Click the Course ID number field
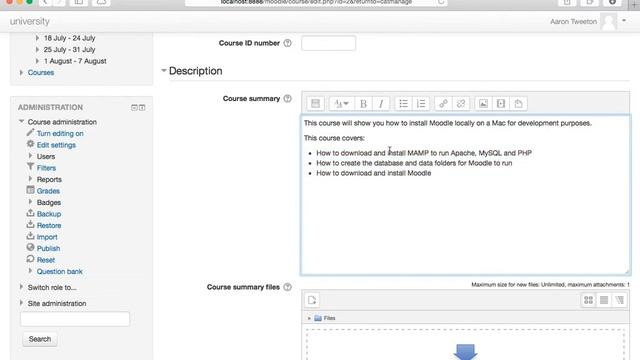The height and width of the screenshot is (360, 640). click(329, 43)
